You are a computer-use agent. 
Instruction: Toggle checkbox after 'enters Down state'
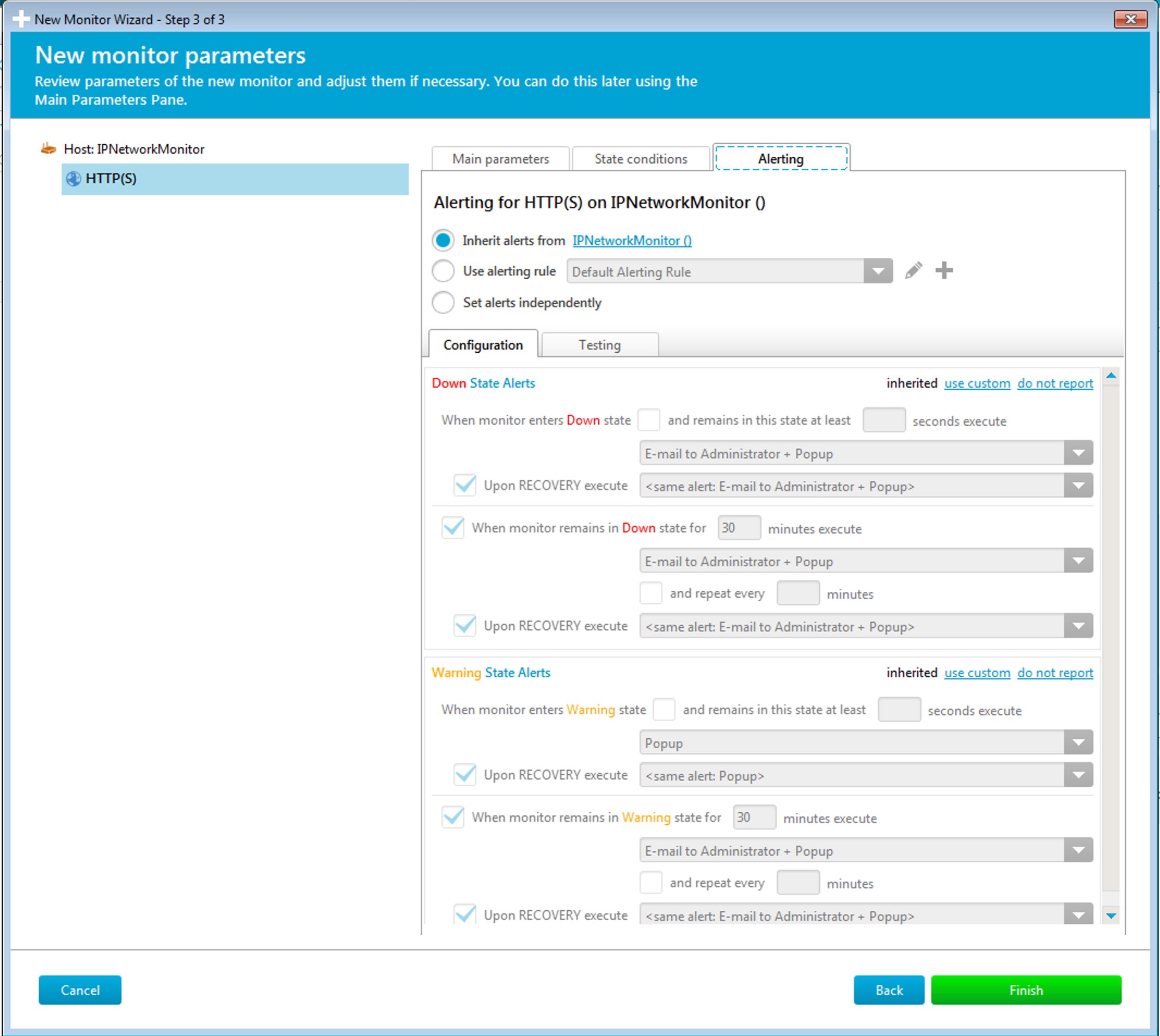(649, 420)
